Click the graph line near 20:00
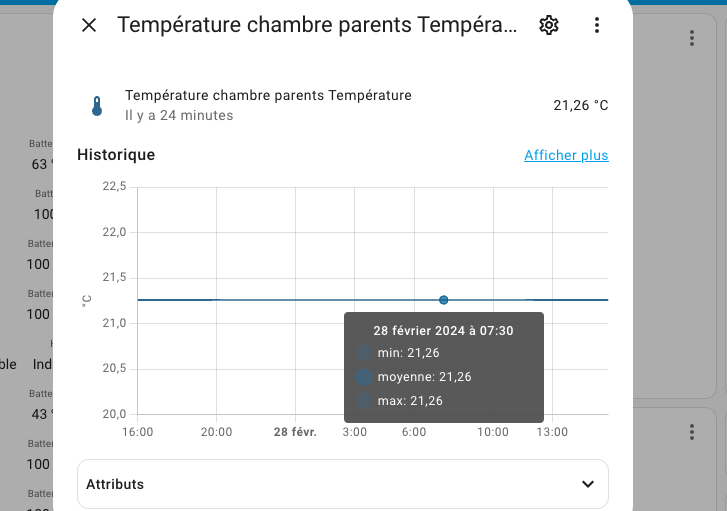 [217, 300]
